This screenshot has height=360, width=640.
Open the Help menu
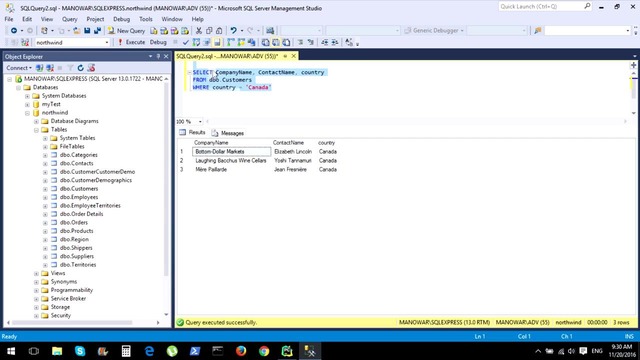(x=198, y=19)
